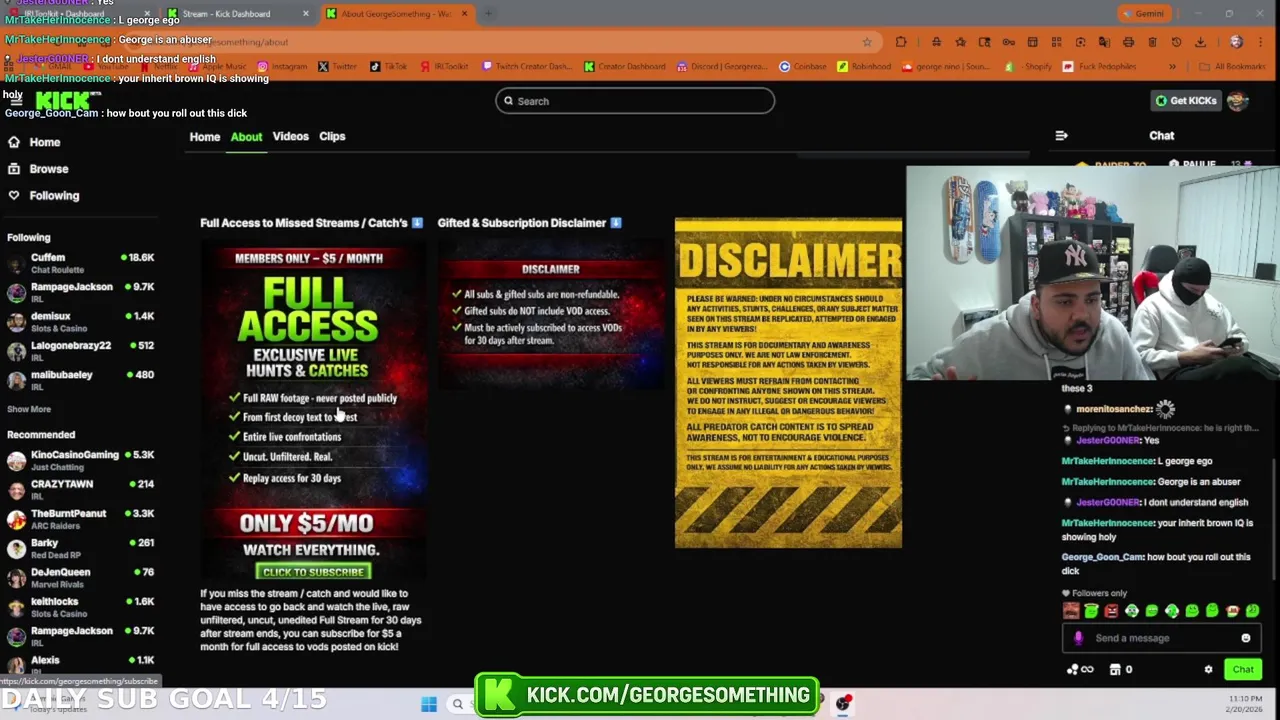This screenshot has height=720, width=1280.
Task: Open user profile avatar in Kick header
Action: pyautogui.click(x=1237, y=101)
